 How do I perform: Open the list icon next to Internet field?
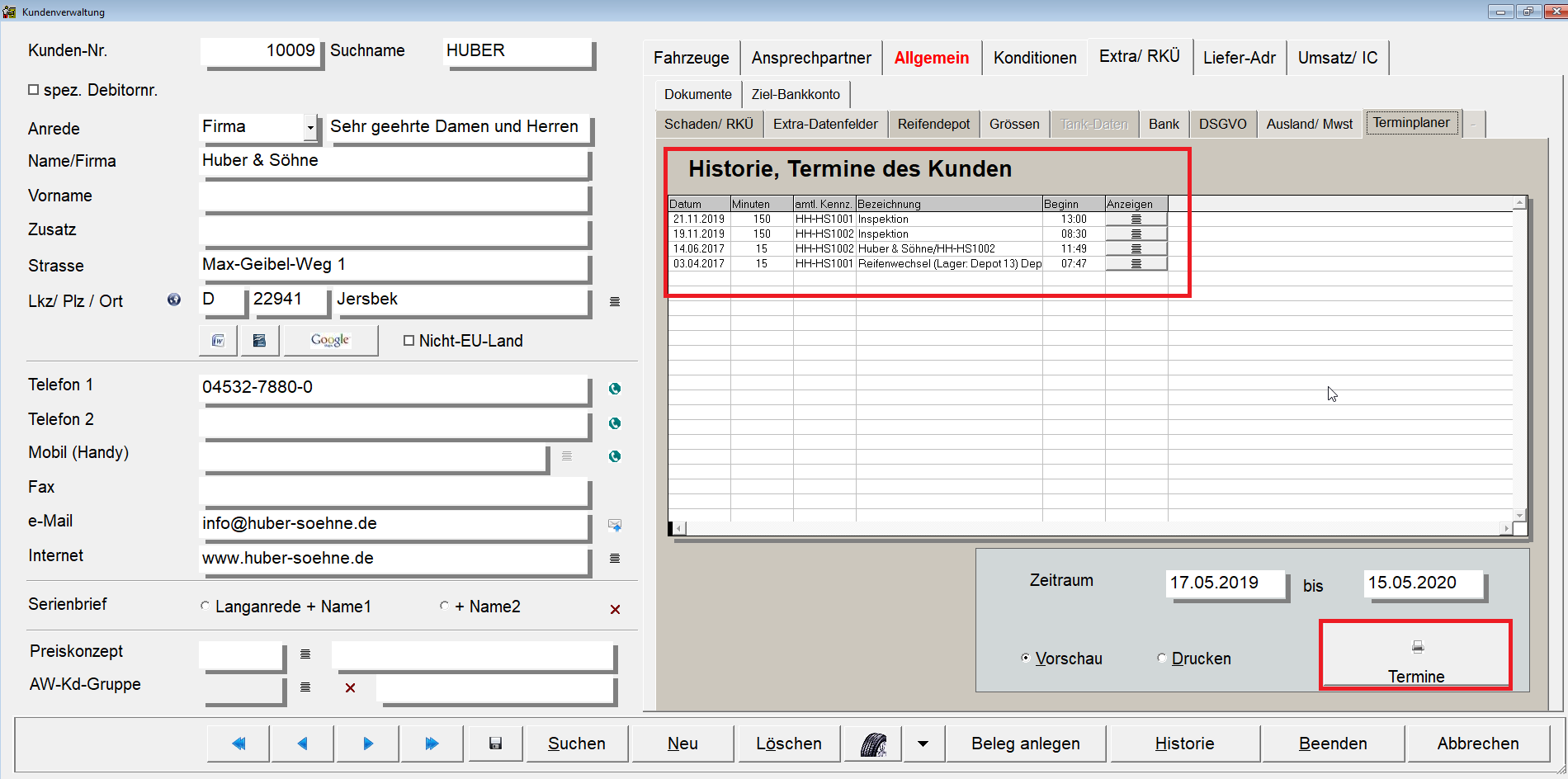click(x=615, y=559)
